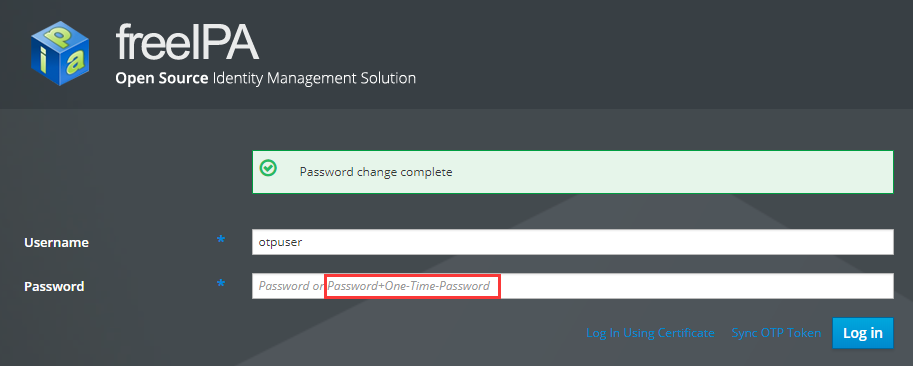Screen dimensions: 913x366
Task: Click the letter "a" on the cube logo's right face
Action: [75, 62]
